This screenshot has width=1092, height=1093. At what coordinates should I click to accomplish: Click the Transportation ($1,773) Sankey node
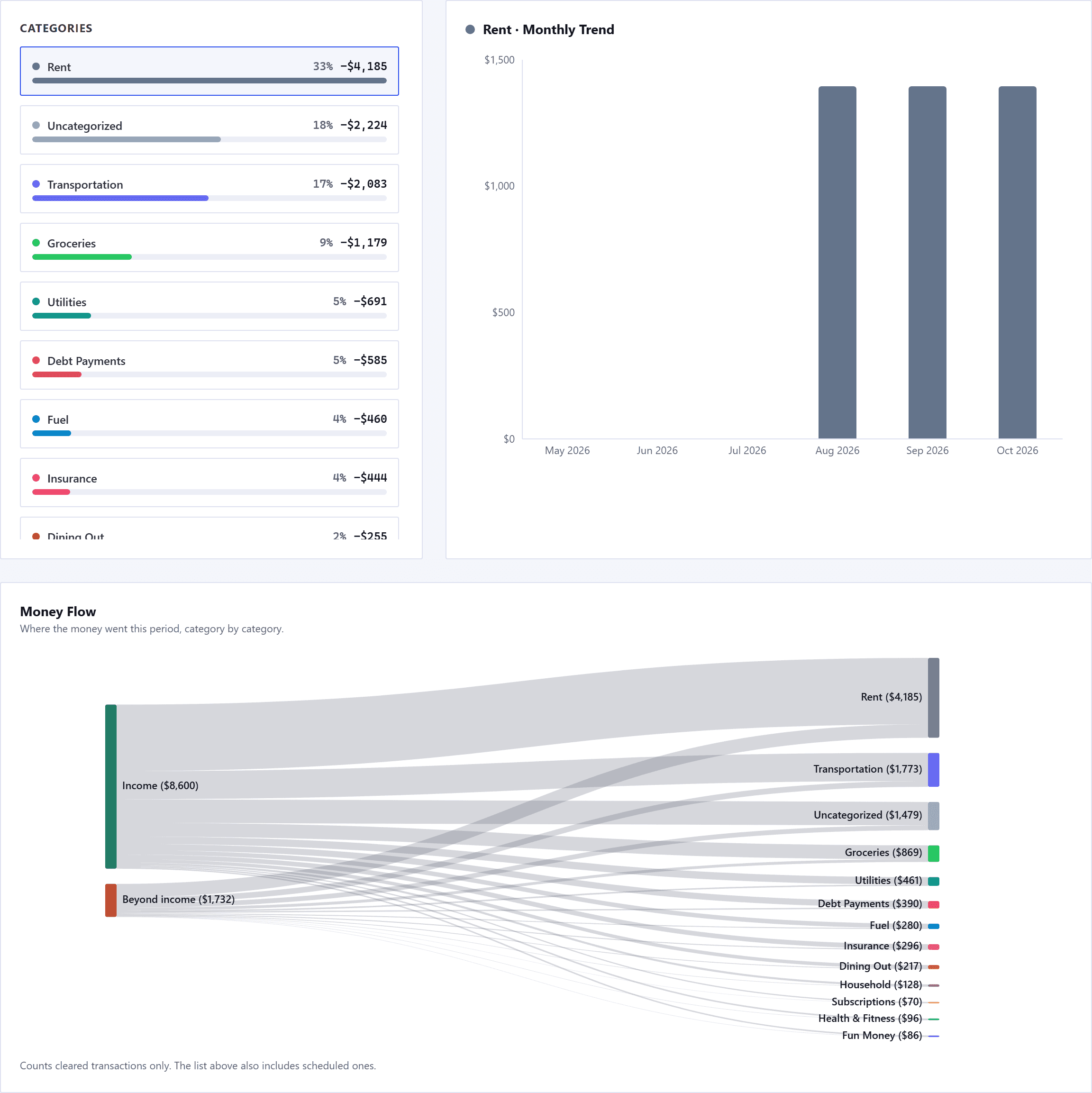tap(934, 770)
